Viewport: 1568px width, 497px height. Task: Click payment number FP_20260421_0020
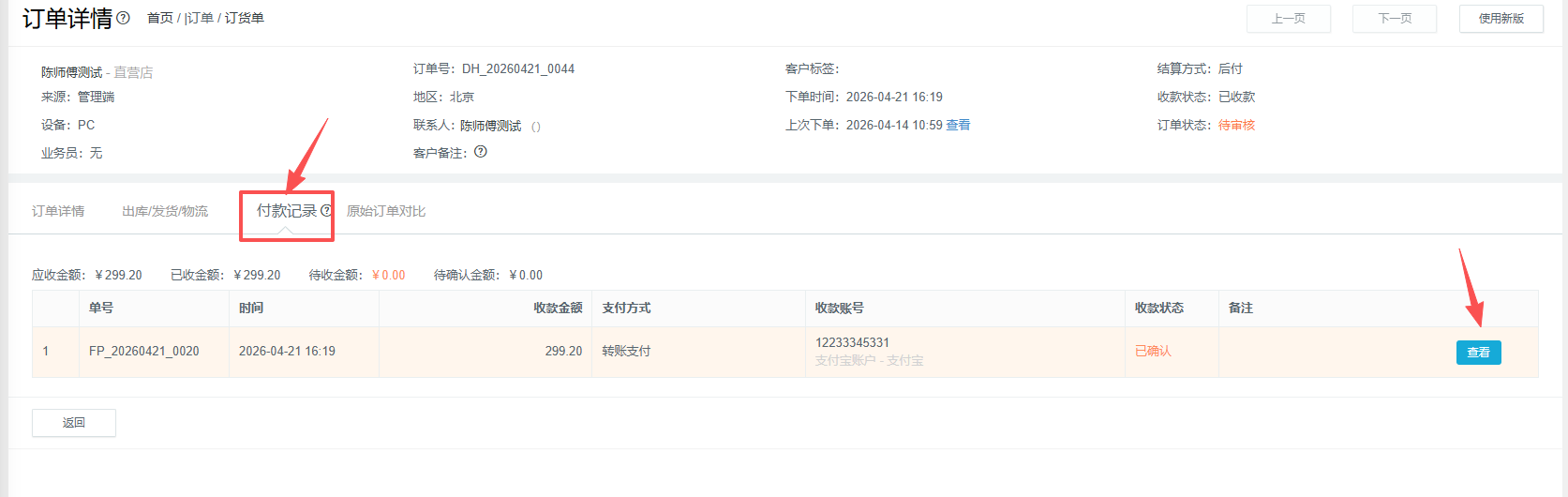tap(144, 351)
